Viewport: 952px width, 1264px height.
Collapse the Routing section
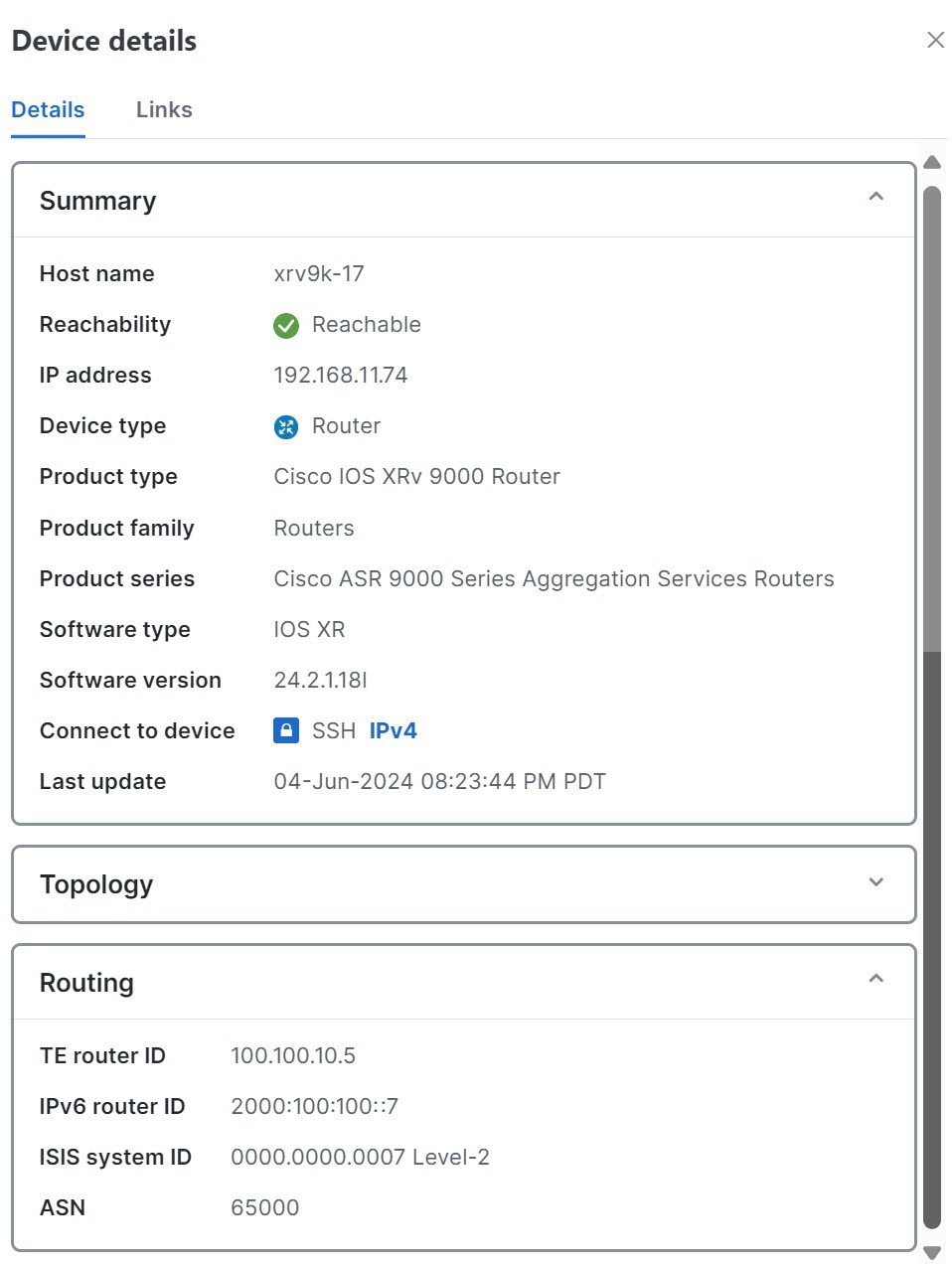(875, 979)
